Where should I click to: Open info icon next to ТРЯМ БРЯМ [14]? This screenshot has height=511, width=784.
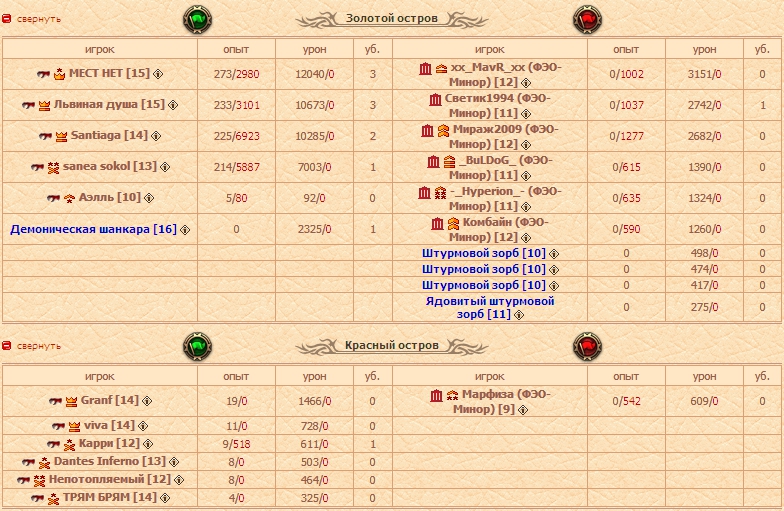[165, 498]
